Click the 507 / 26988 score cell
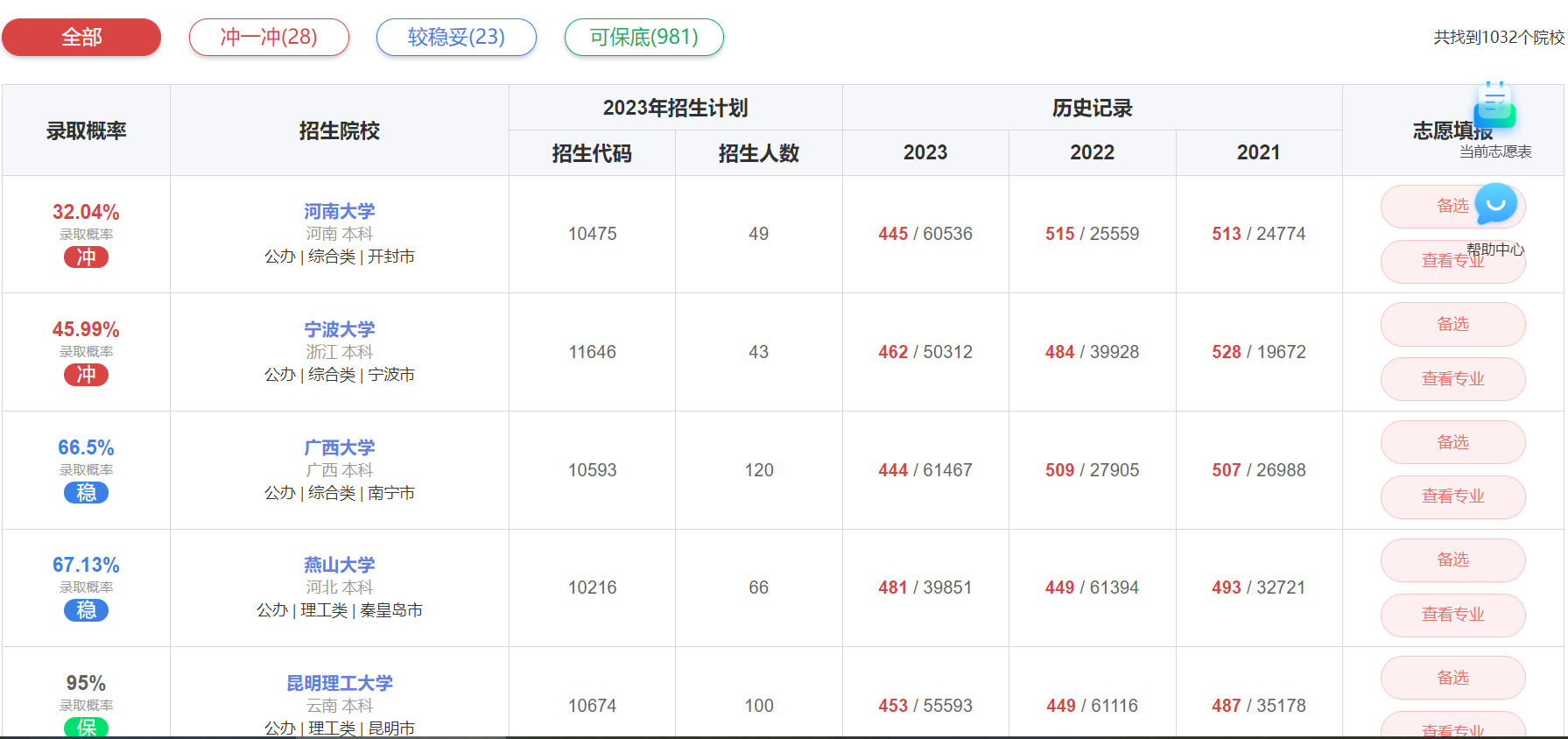 [x=1258, y=470]
